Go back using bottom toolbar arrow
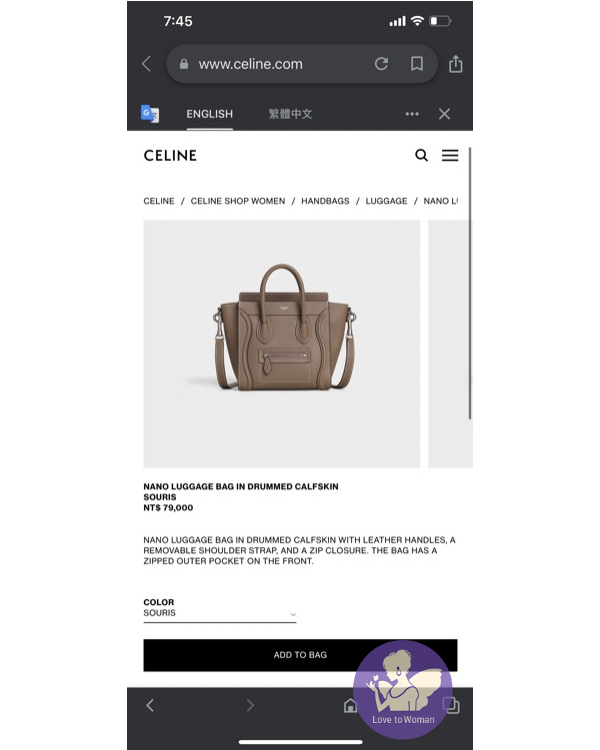Screen dimensions: 600x750 (150, 705)
